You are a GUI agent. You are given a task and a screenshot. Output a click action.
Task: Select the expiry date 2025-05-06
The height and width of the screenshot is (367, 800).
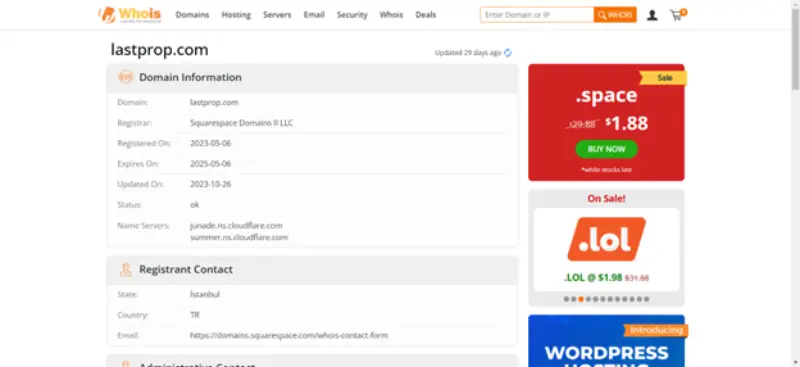[211, 164]
